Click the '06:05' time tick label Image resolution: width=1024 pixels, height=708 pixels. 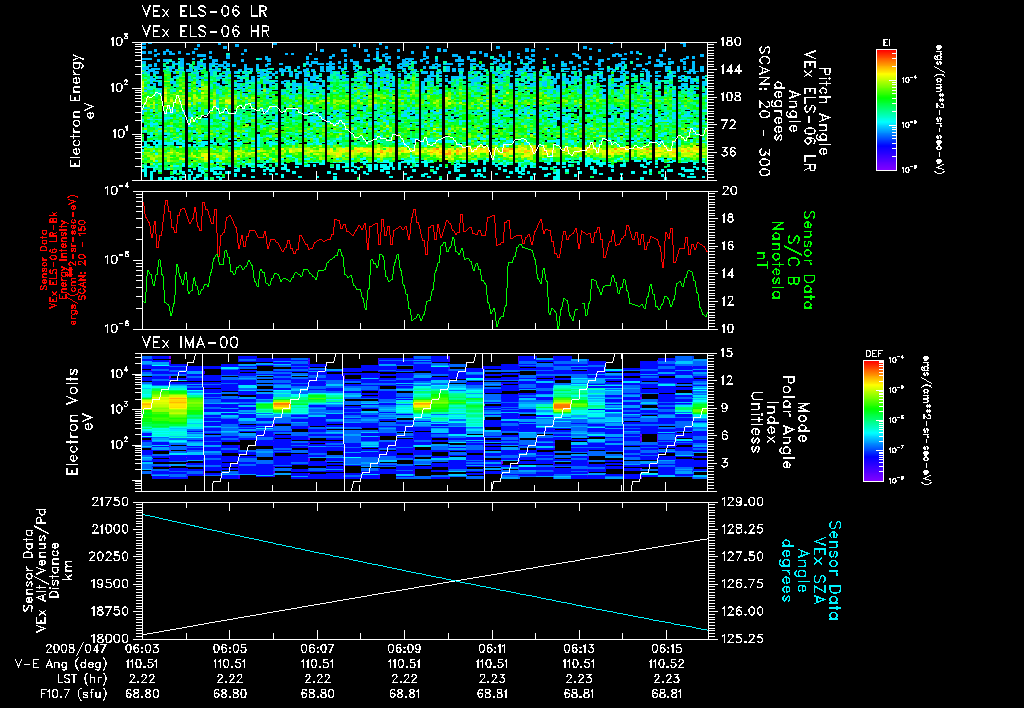[x=229, y=649]
